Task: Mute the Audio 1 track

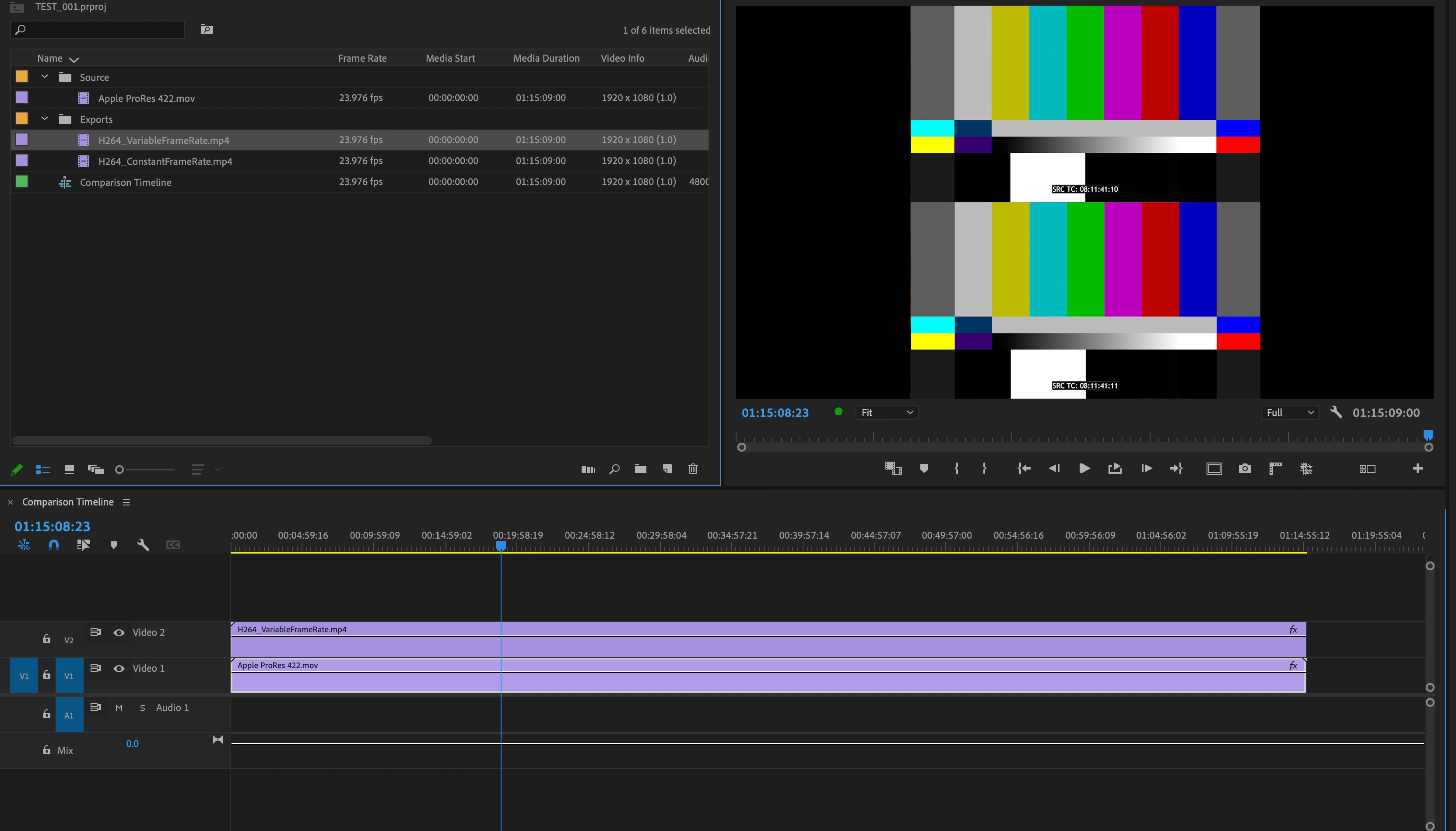Action: (119, 708)
